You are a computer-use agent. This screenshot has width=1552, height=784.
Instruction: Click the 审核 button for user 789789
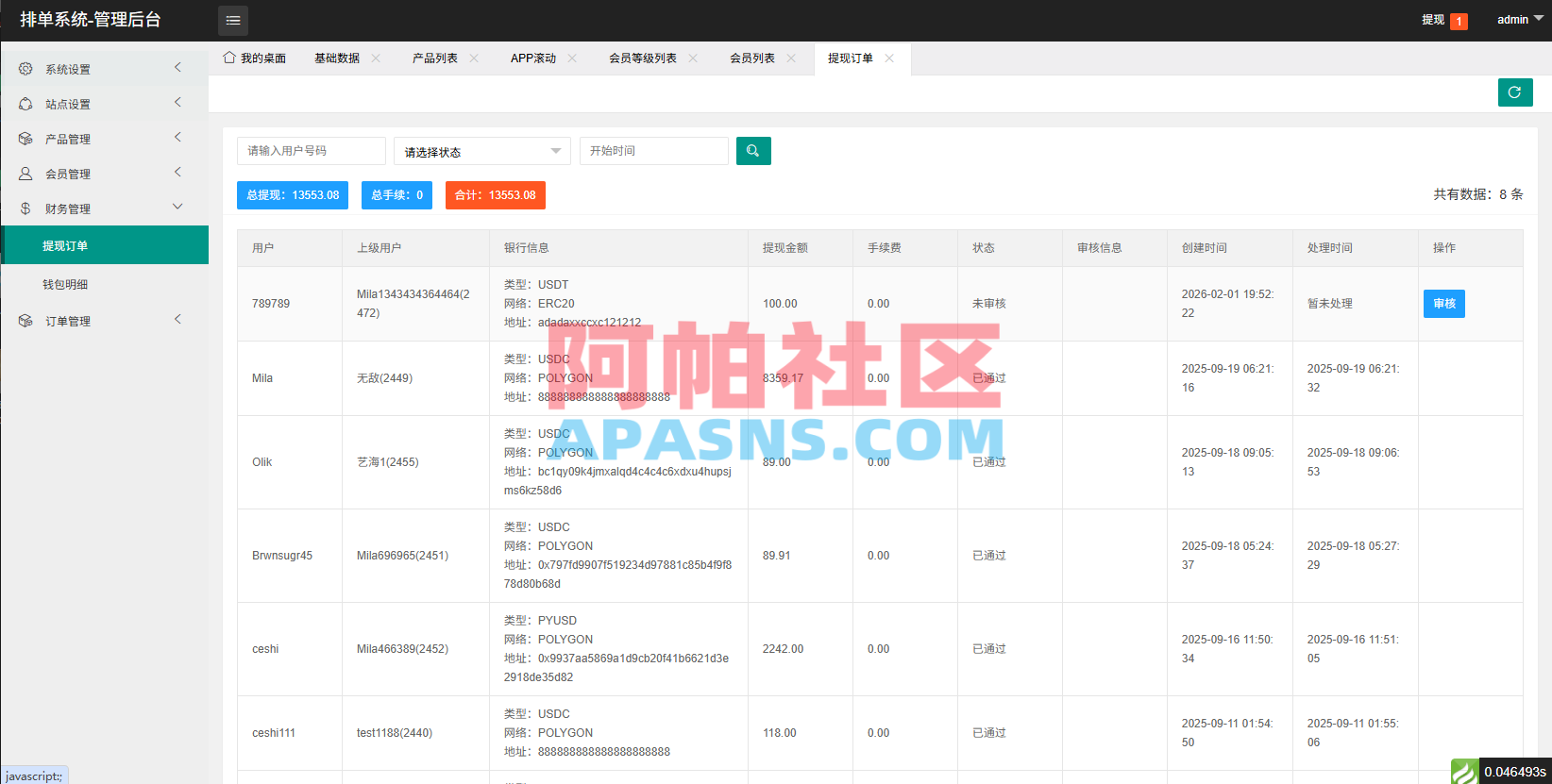pos(1444,304)
